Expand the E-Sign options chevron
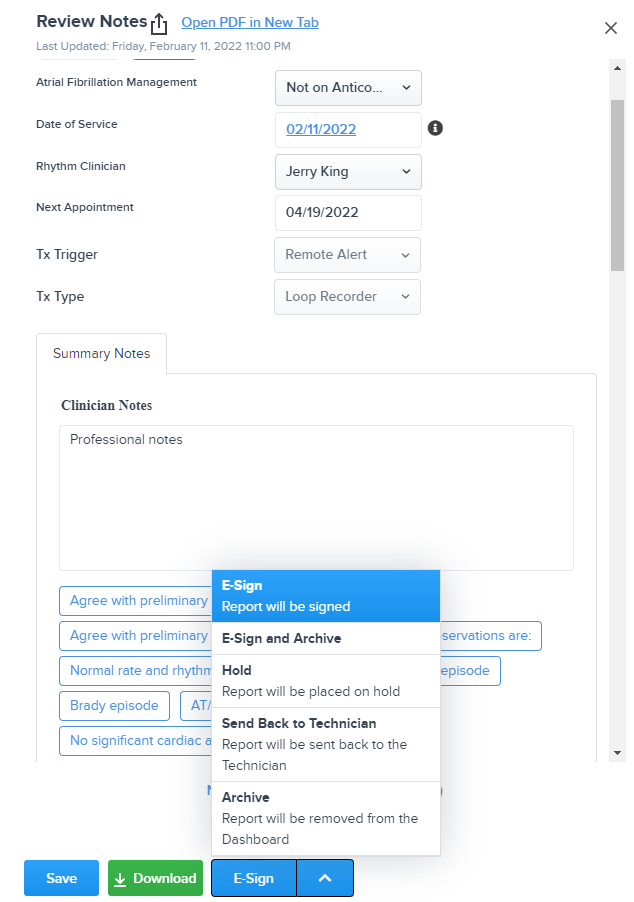The image size is (634, 902). coord(324,878)
